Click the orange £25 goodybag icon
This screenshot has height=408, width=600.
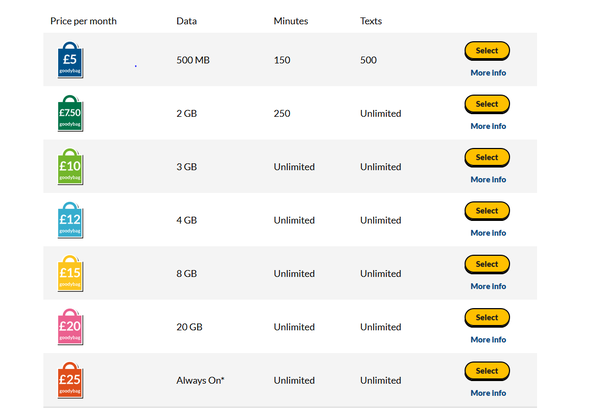point(70,380)
